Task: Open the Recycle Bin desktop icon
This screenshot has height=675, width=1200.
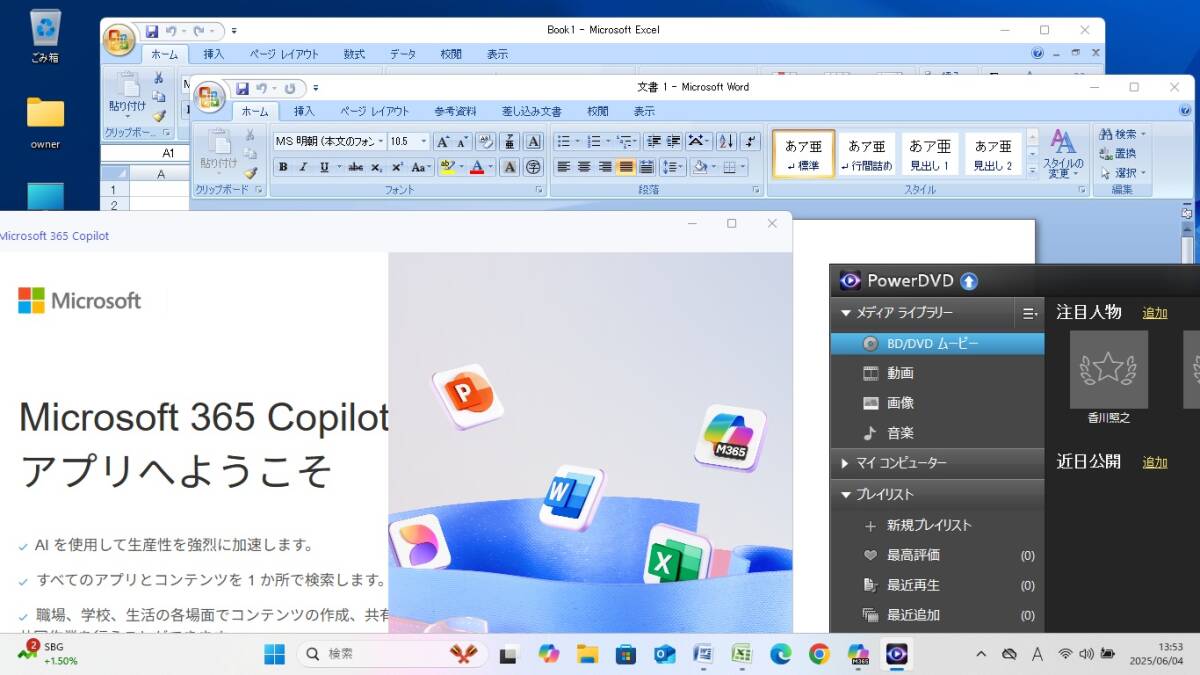Action: click(45, 36)
